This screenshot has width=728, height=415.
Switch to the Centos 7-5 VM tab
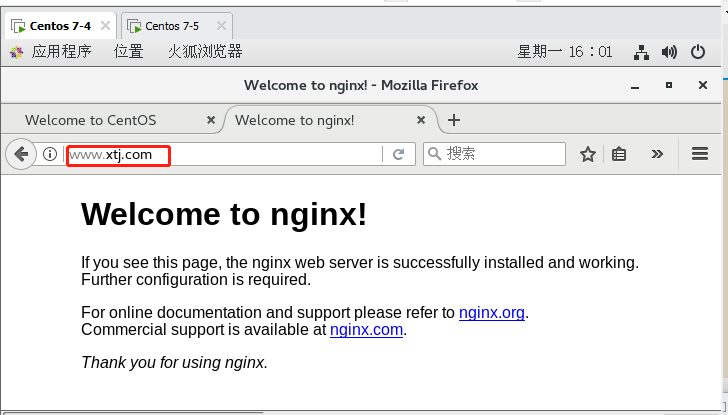pos(176,26)
